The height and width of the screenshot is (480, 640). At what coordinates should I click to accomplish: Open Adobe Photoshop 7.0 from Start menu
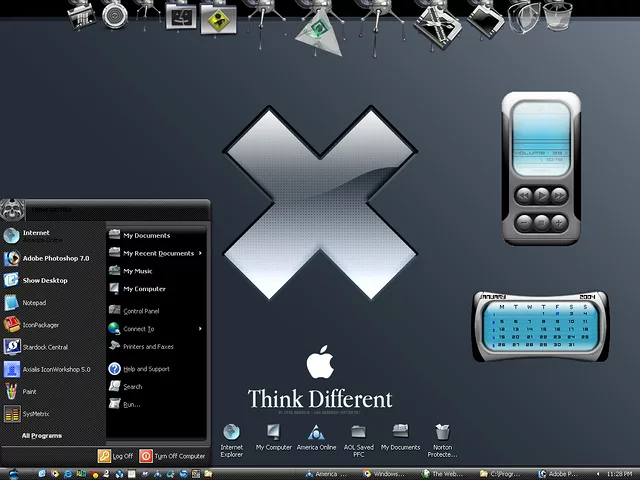coord(55,258)
